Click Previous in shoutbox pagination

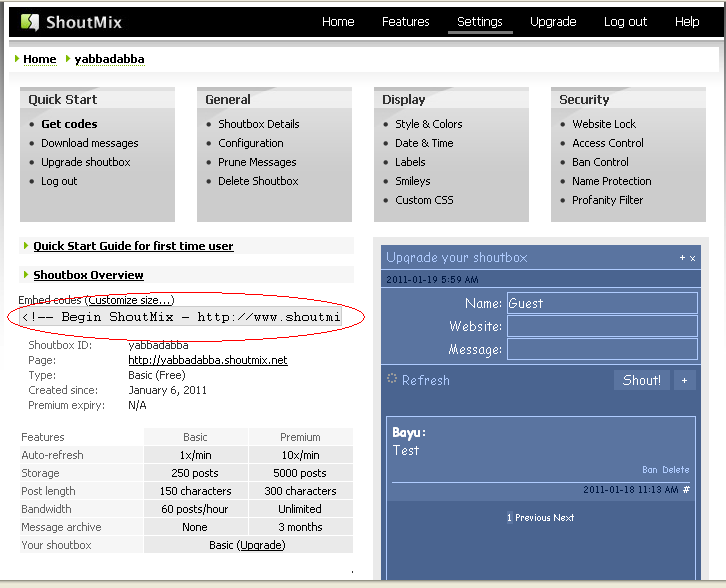[532, 518]
